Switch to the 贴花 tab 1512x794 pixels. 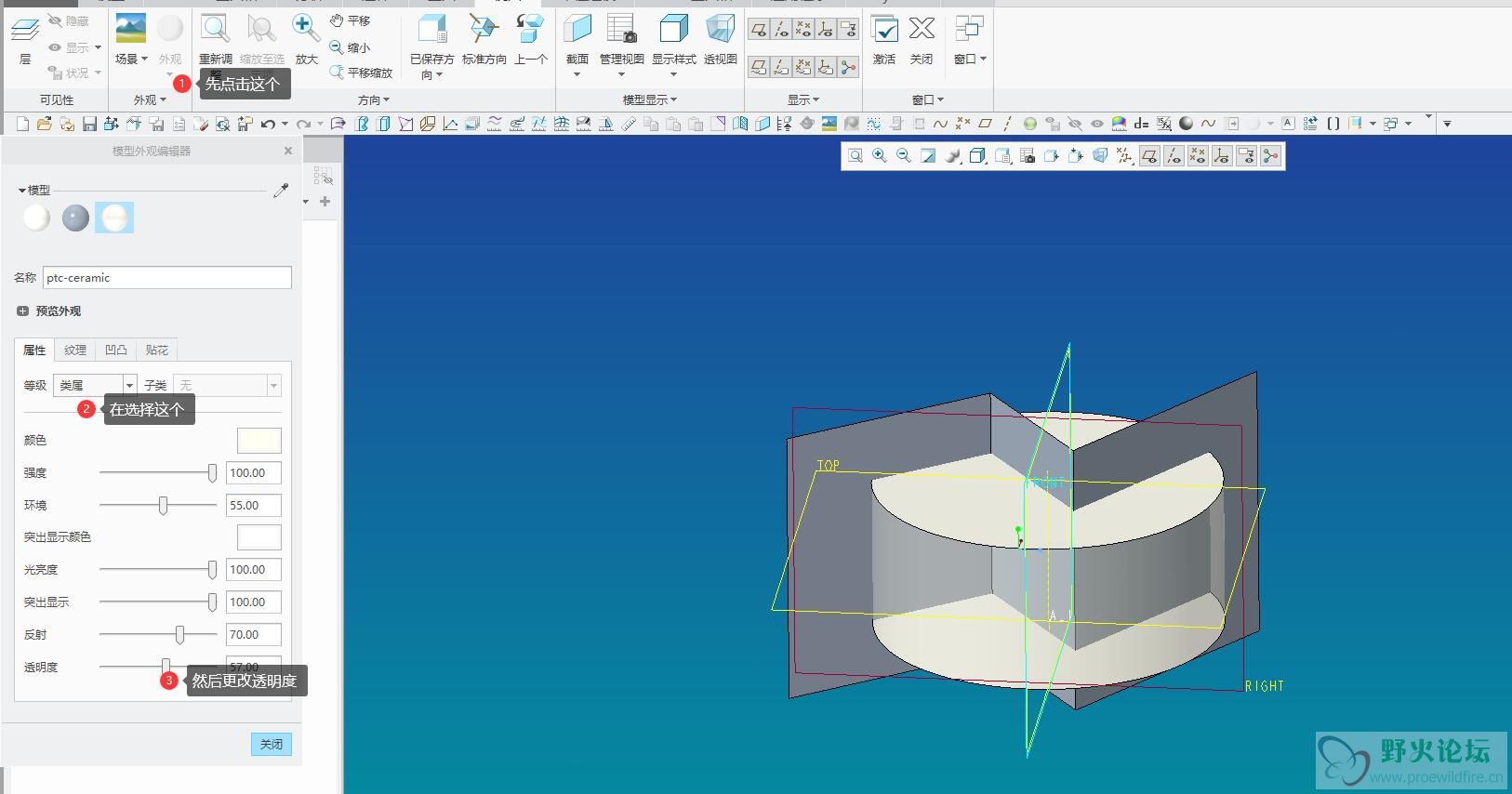pyautogui.click(x=157, y=350)
